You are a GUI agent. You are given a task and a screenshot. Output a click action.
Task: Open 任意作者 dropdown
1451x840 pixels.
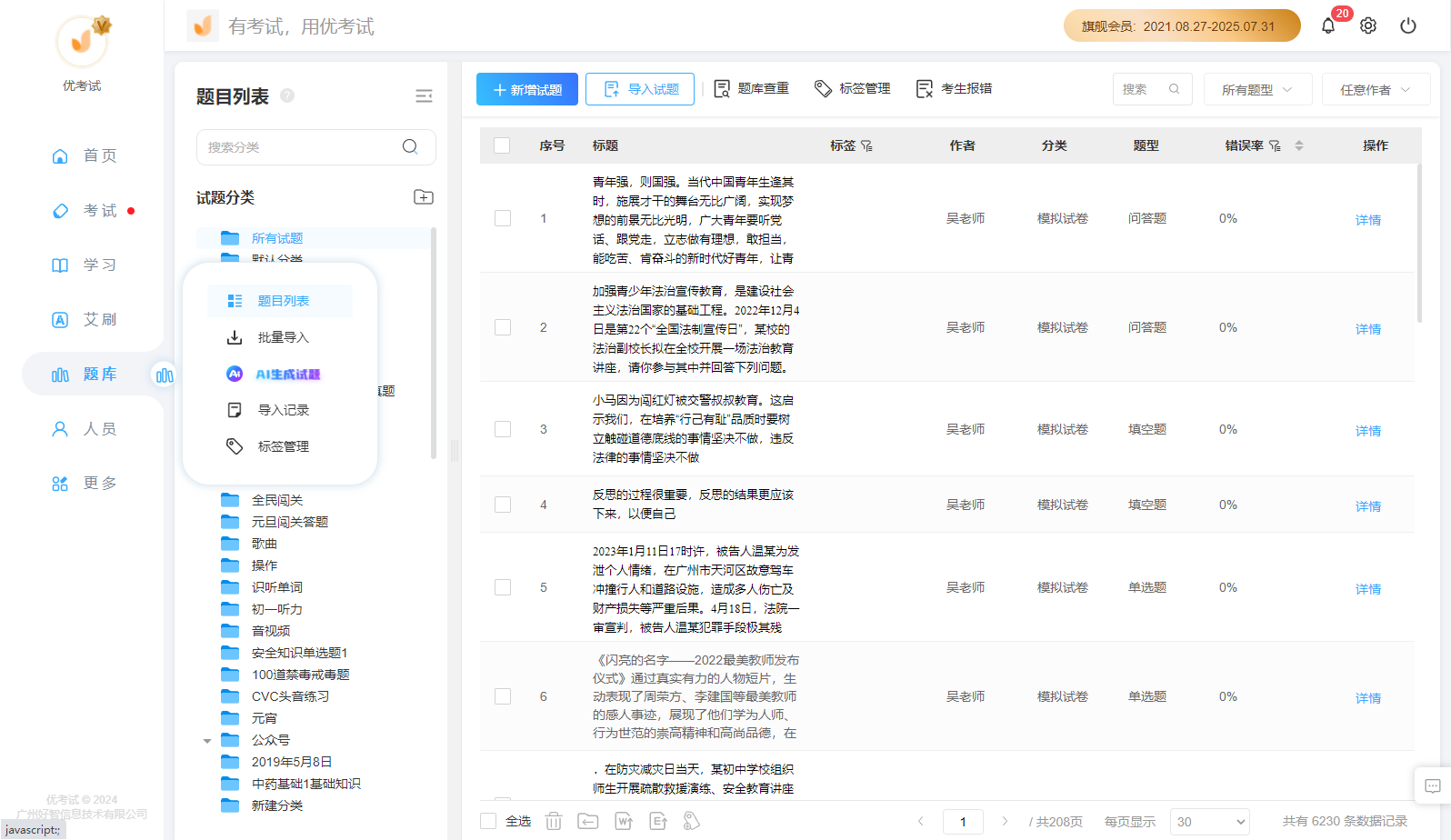1376,89
